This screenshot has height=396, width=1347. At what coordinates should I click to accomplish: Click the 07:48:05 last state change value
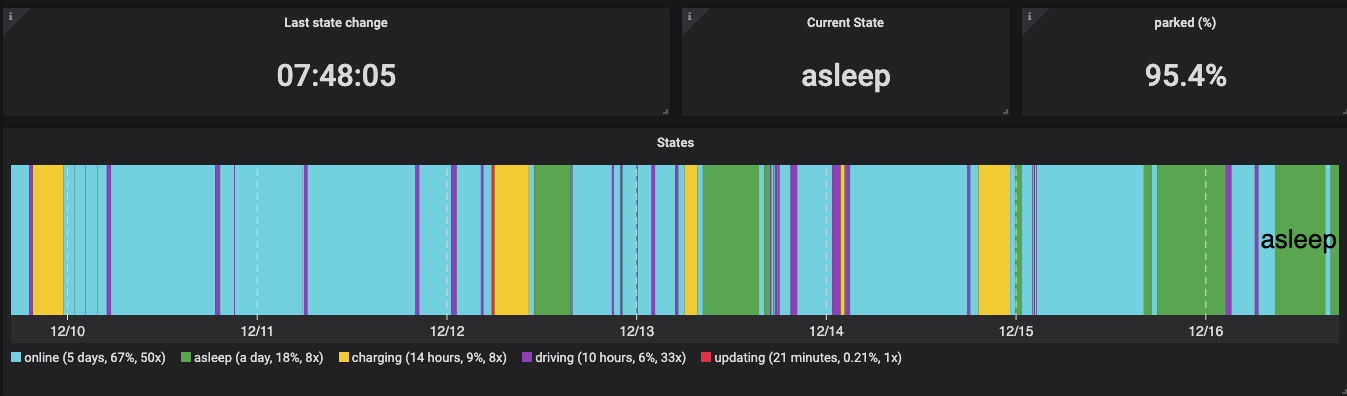click(336, 76)
